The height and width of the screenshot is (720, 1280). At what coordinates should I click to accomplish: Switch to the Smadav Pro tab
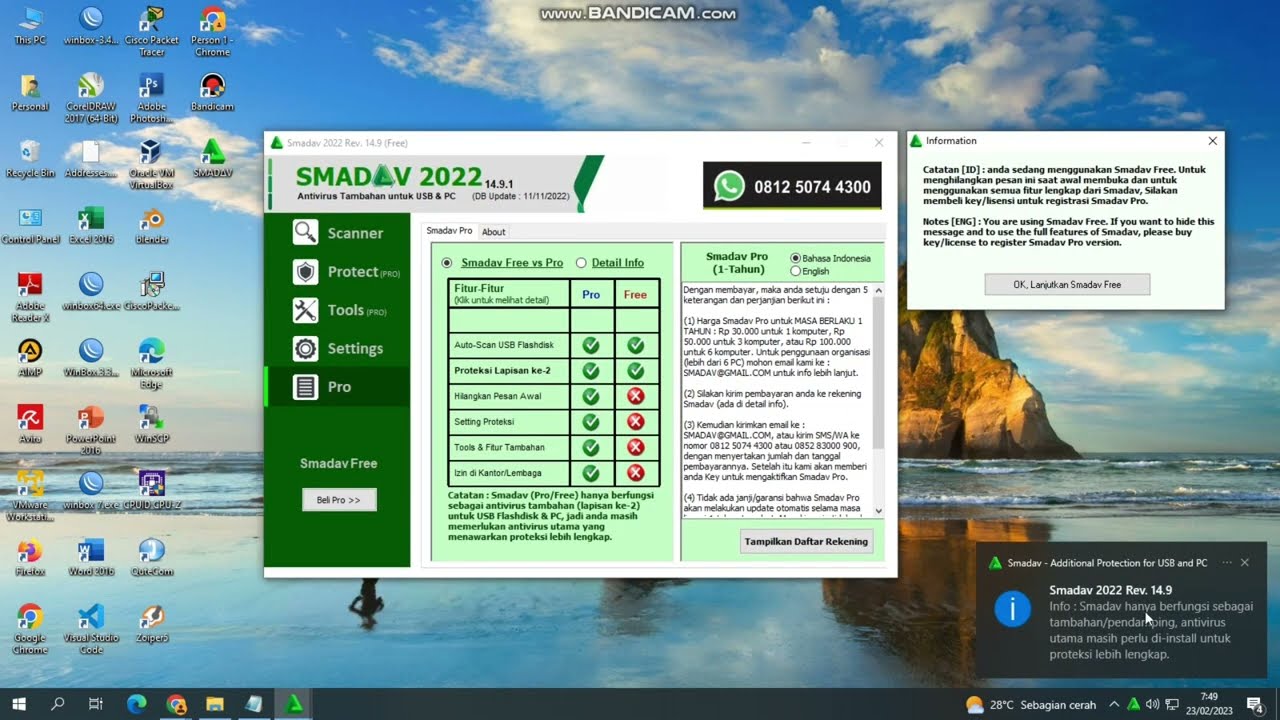tap(449, 231)
